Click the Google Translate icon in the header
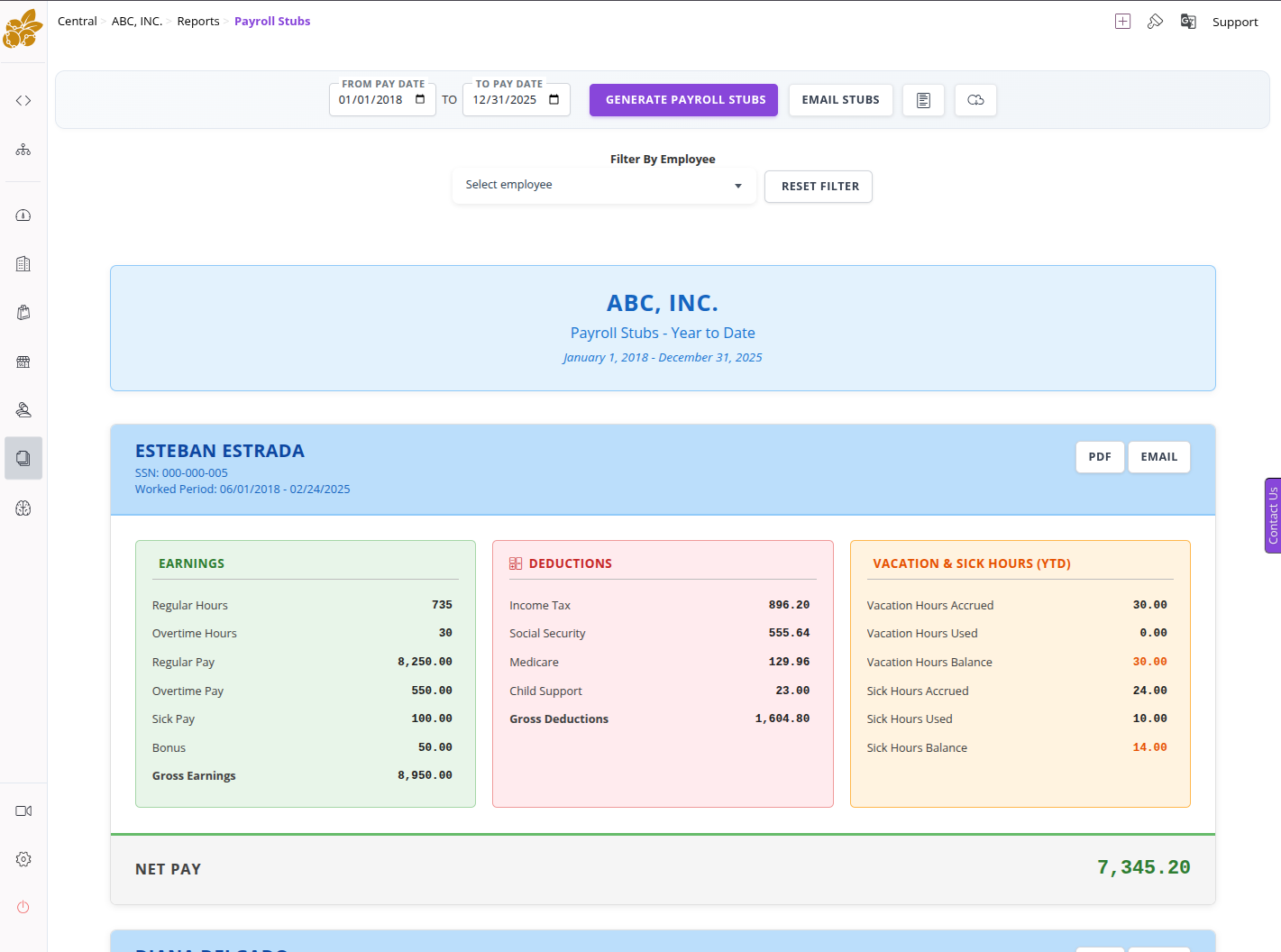The height and width of the screenshot is (952, 1281). [x=1188, y=21]
